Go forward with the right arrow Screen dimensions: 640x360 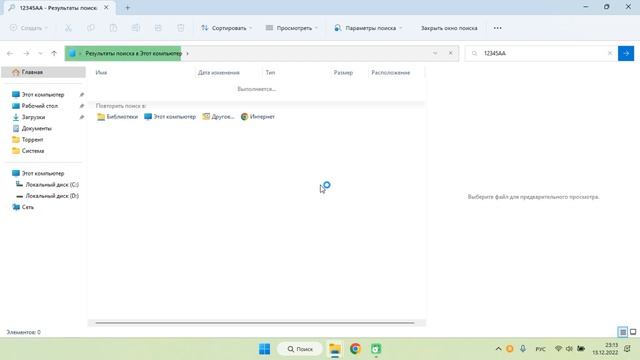click(x=26, y=53)
